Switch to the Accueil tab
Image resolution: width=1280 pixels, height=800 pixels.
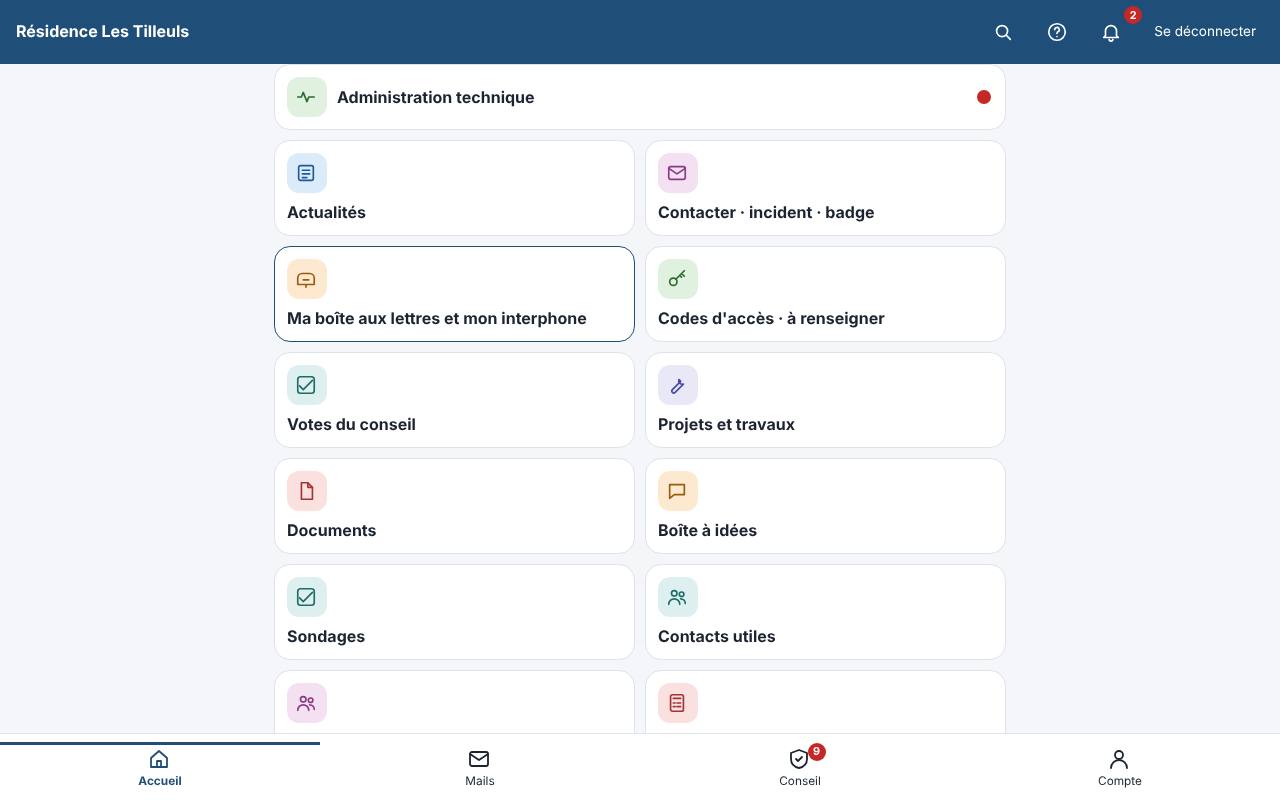160,768
